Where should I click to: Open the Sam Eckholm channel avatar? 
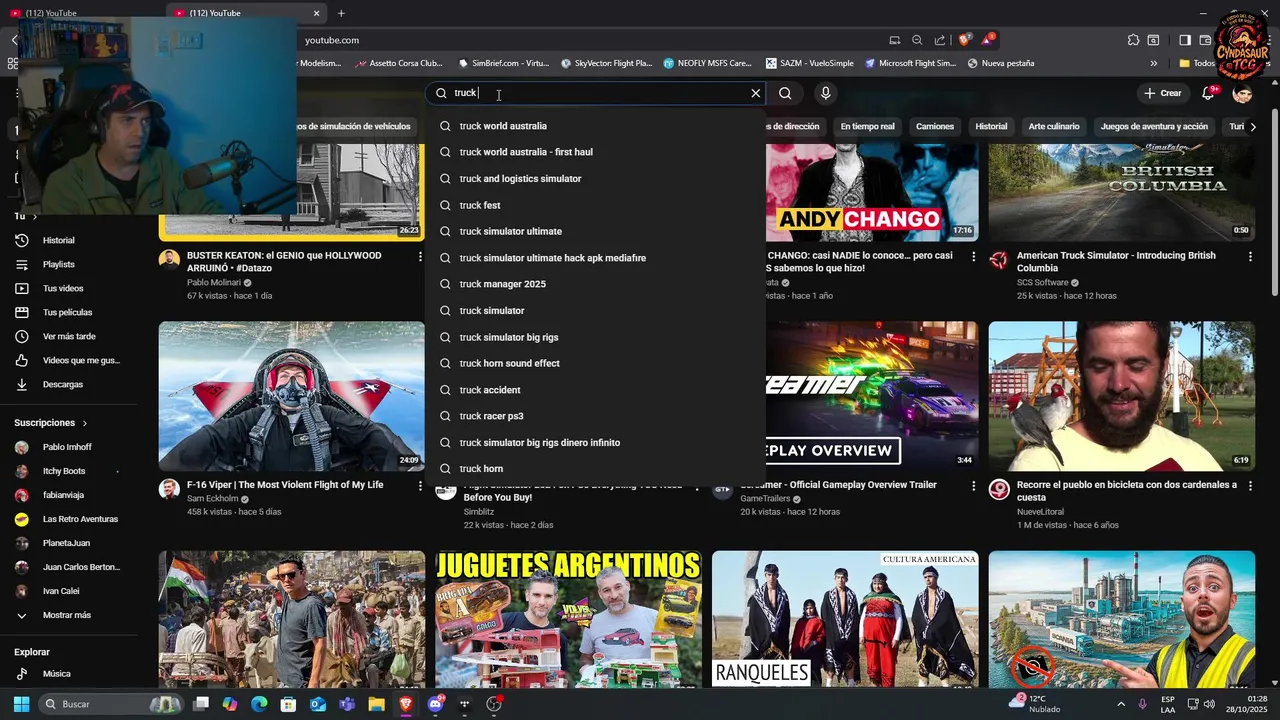point(169,489)
